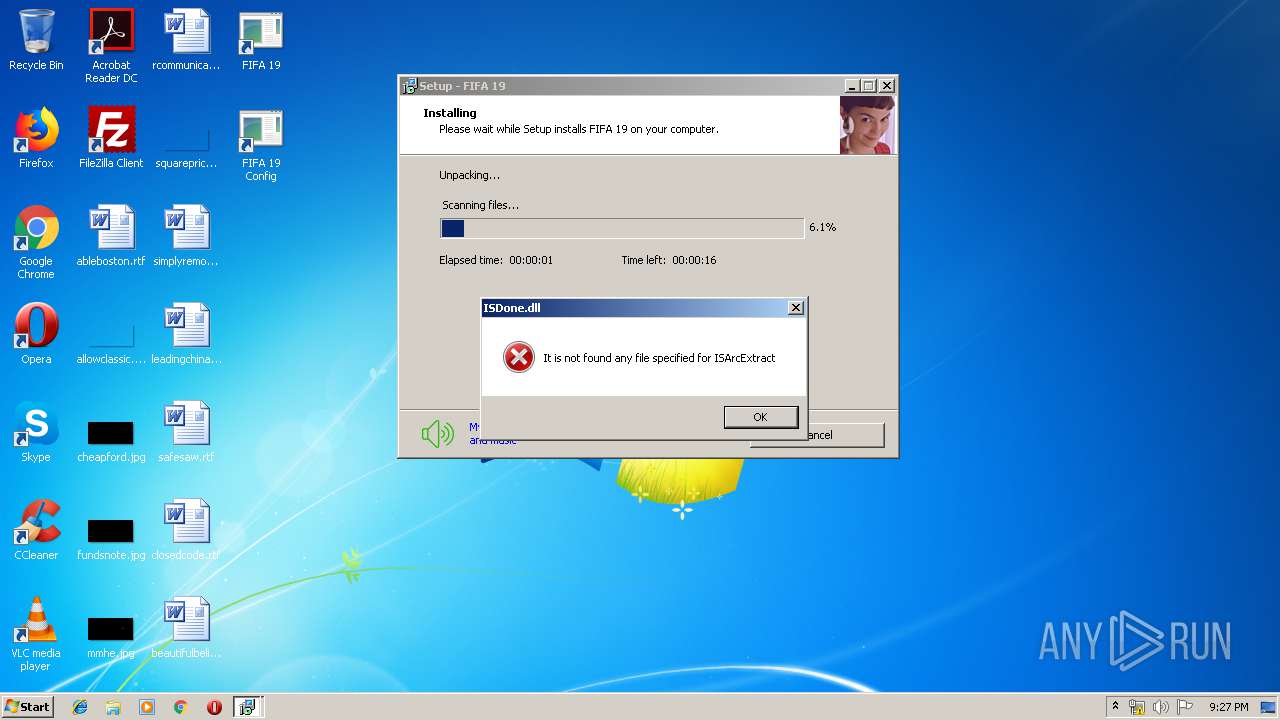Select the CCleaner desktop icon

point(36,530)
